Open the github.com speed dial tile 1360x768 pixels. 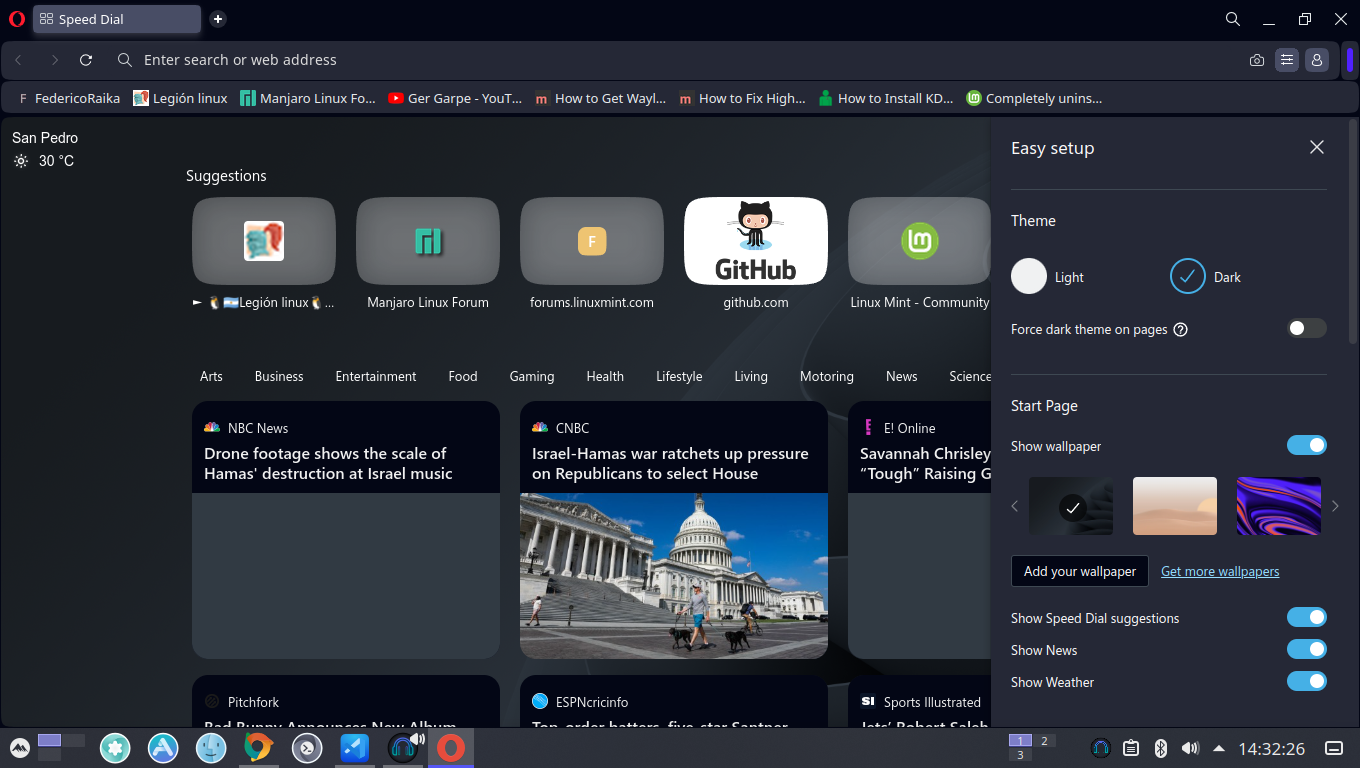pos(756,241)
